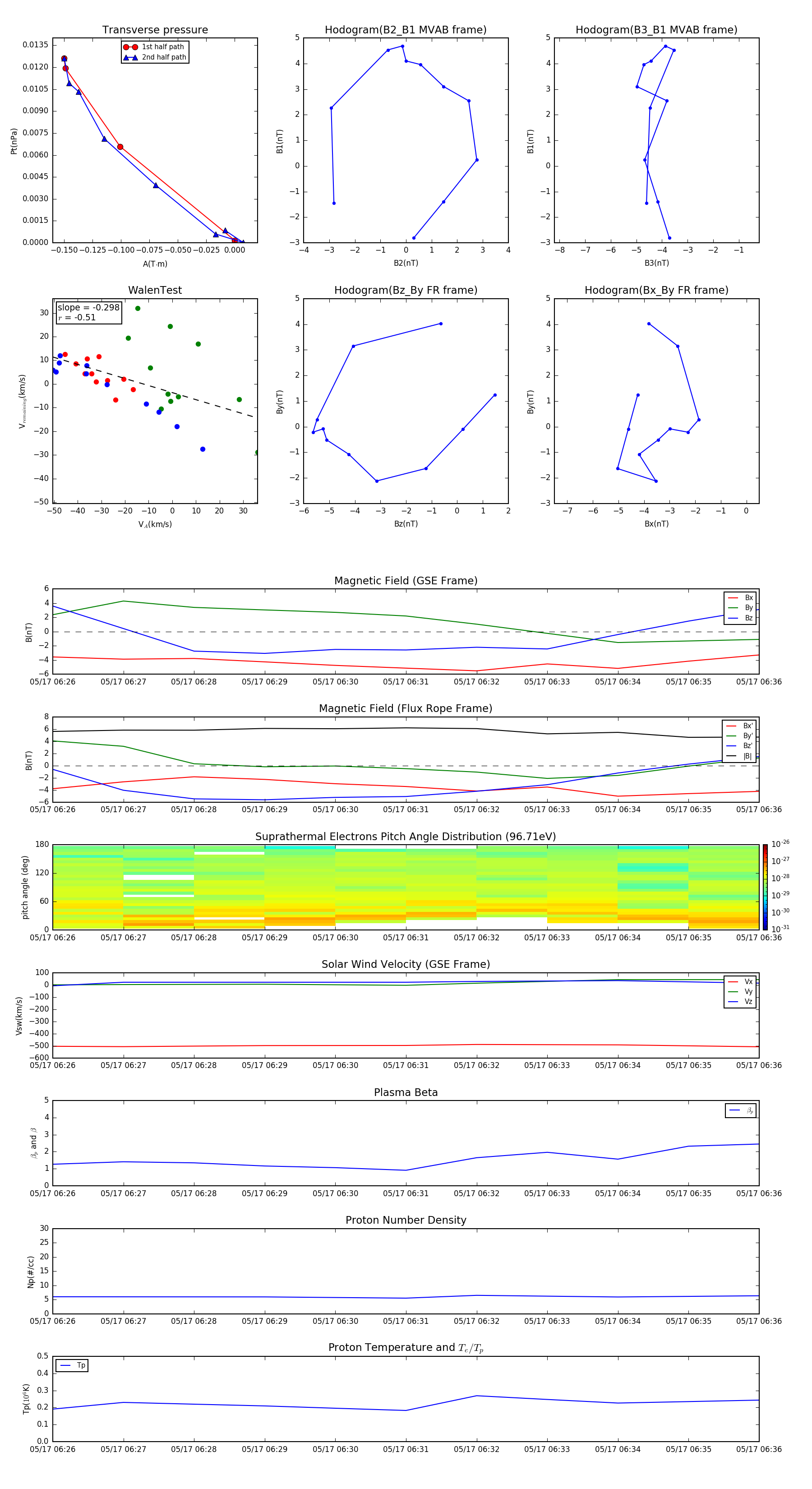Select the 'pitch angle (deg)' axis label
812x1489 pixels.
pyautogui.click(x=25, y=887)
